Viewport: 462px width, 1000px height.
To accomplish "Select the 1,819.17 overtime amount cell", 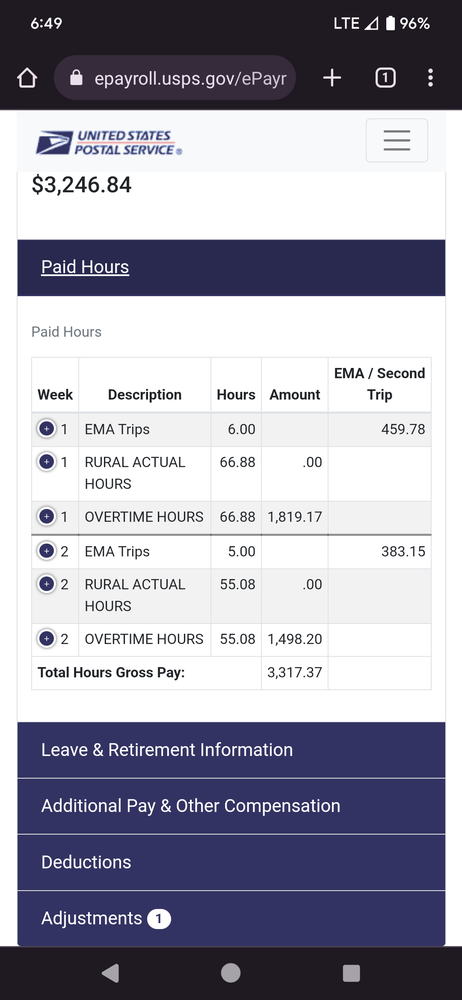I will click(295, 517).
